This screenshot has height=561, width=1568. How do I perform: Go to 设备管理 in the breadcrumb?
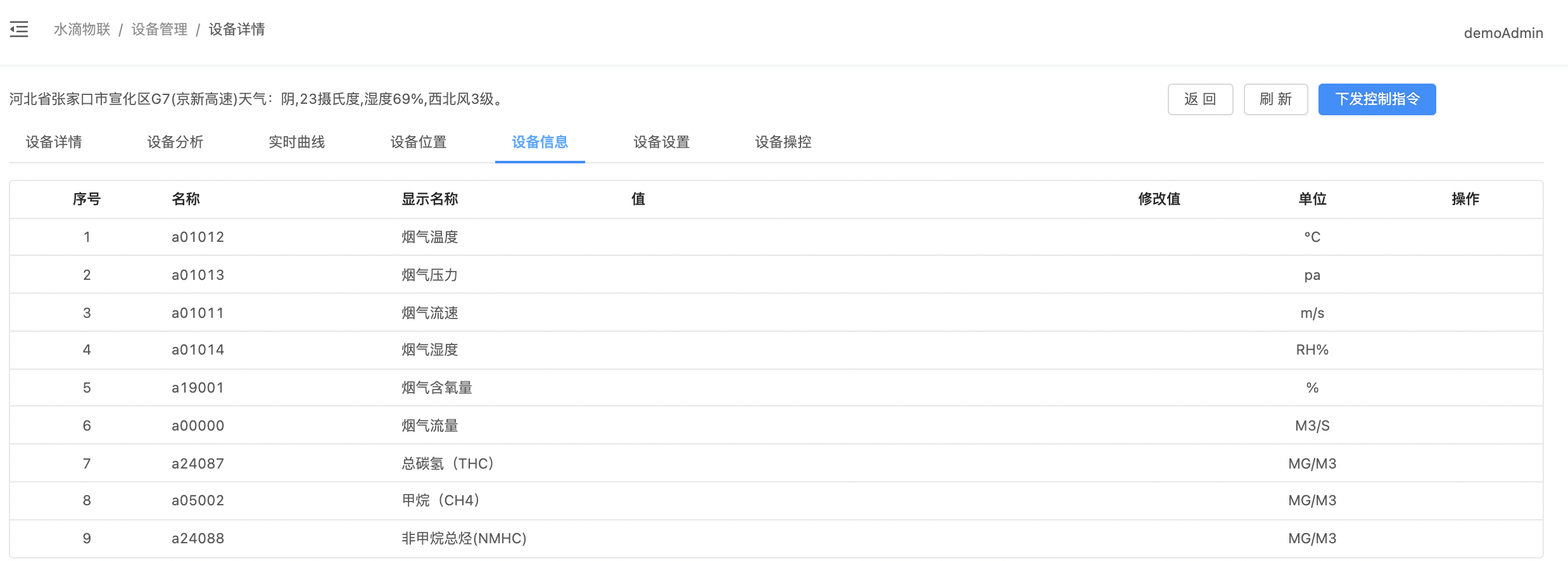tap(159, 30)
